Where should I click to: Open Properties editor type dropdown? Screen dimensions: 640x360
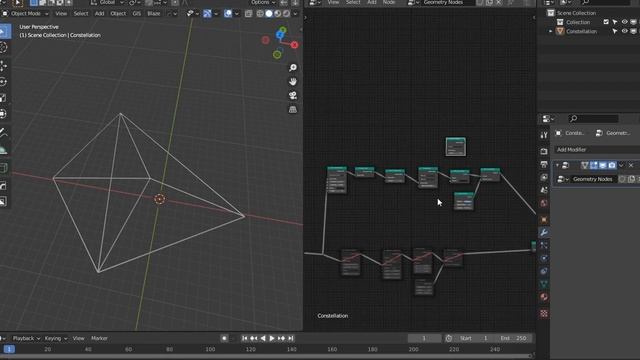coord(548,119)
